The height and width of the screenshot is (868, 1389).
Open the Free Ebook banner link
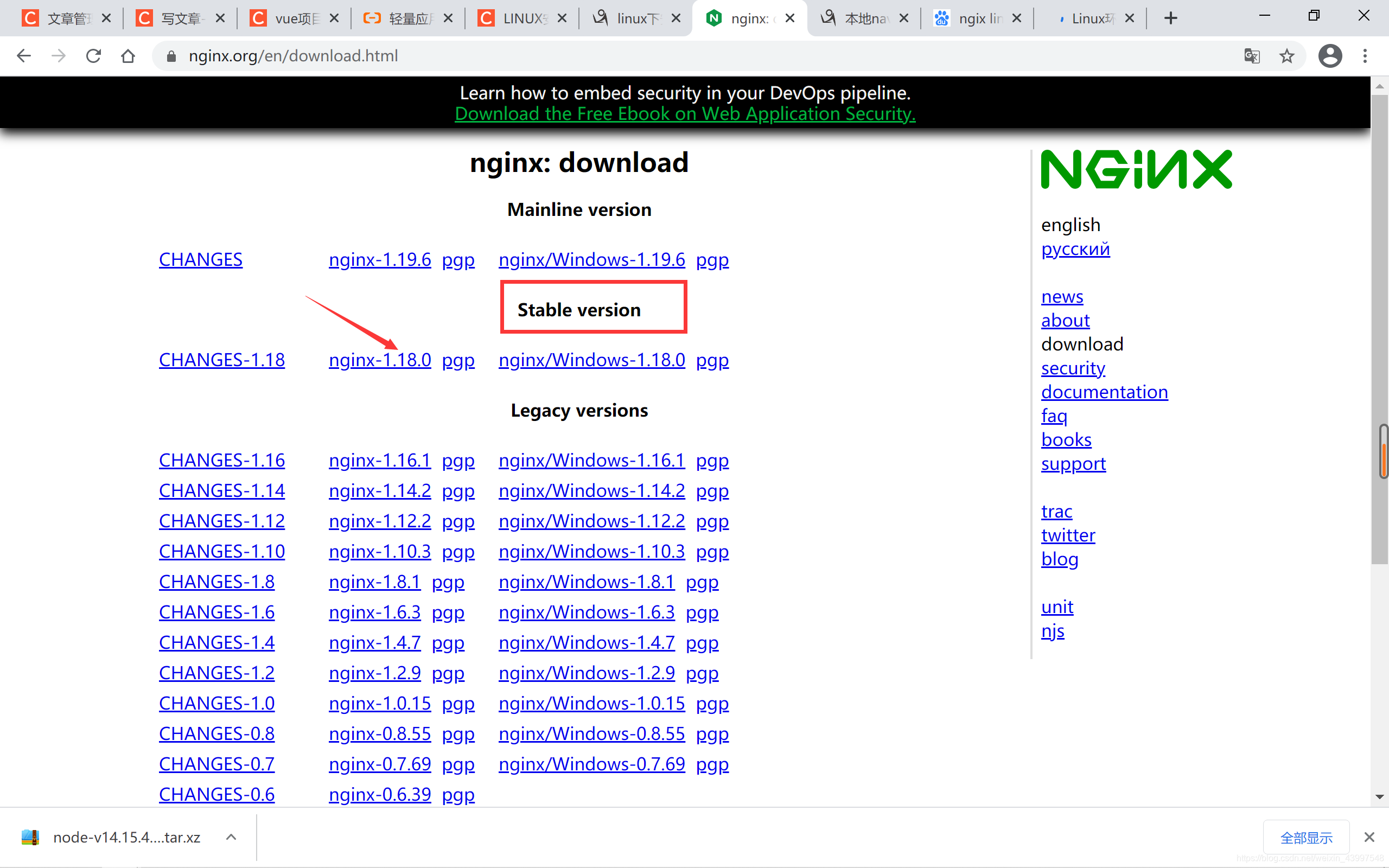(x=685, y=114)
